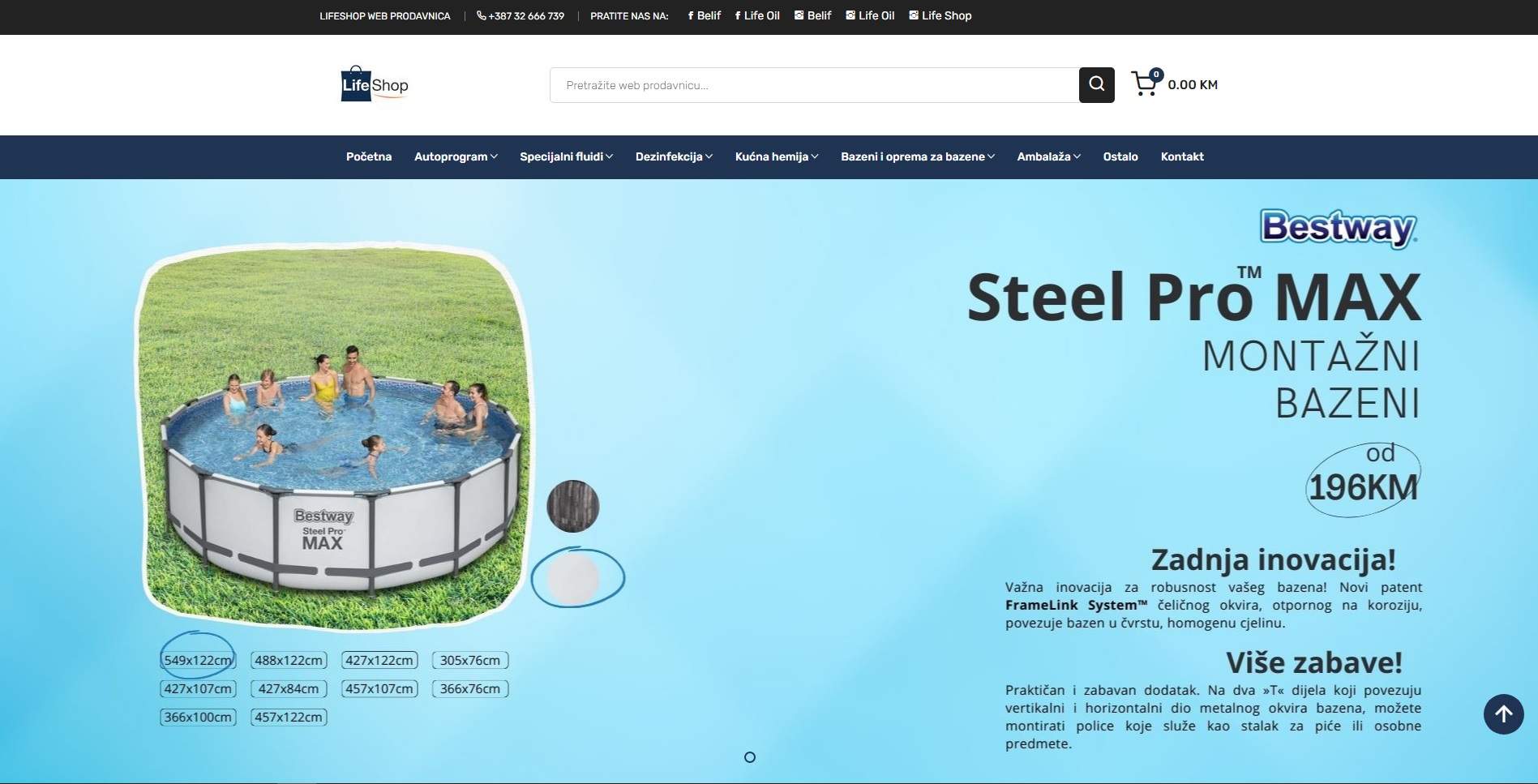The height and width of the screenshot is (784, 1538).
Task: Click the scroll-to-top arrow button
Action: 1503,714
